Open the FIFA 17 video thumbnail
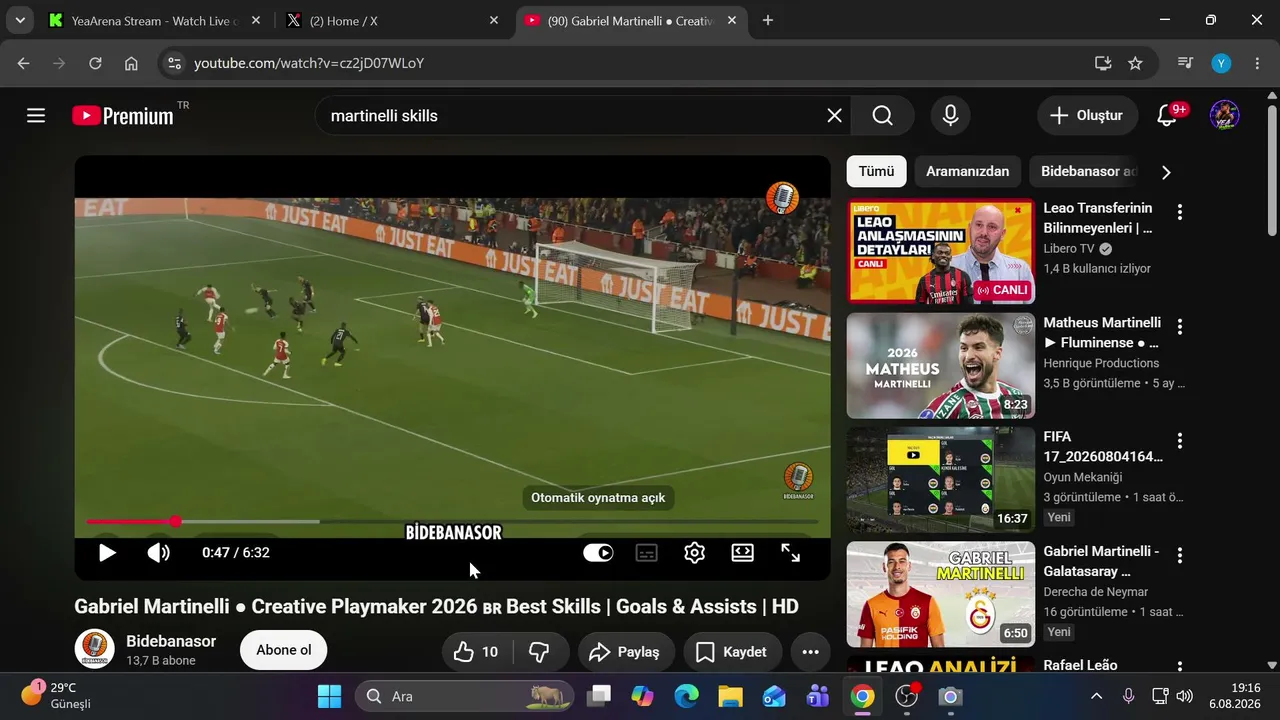 click(x=941, y=480)
